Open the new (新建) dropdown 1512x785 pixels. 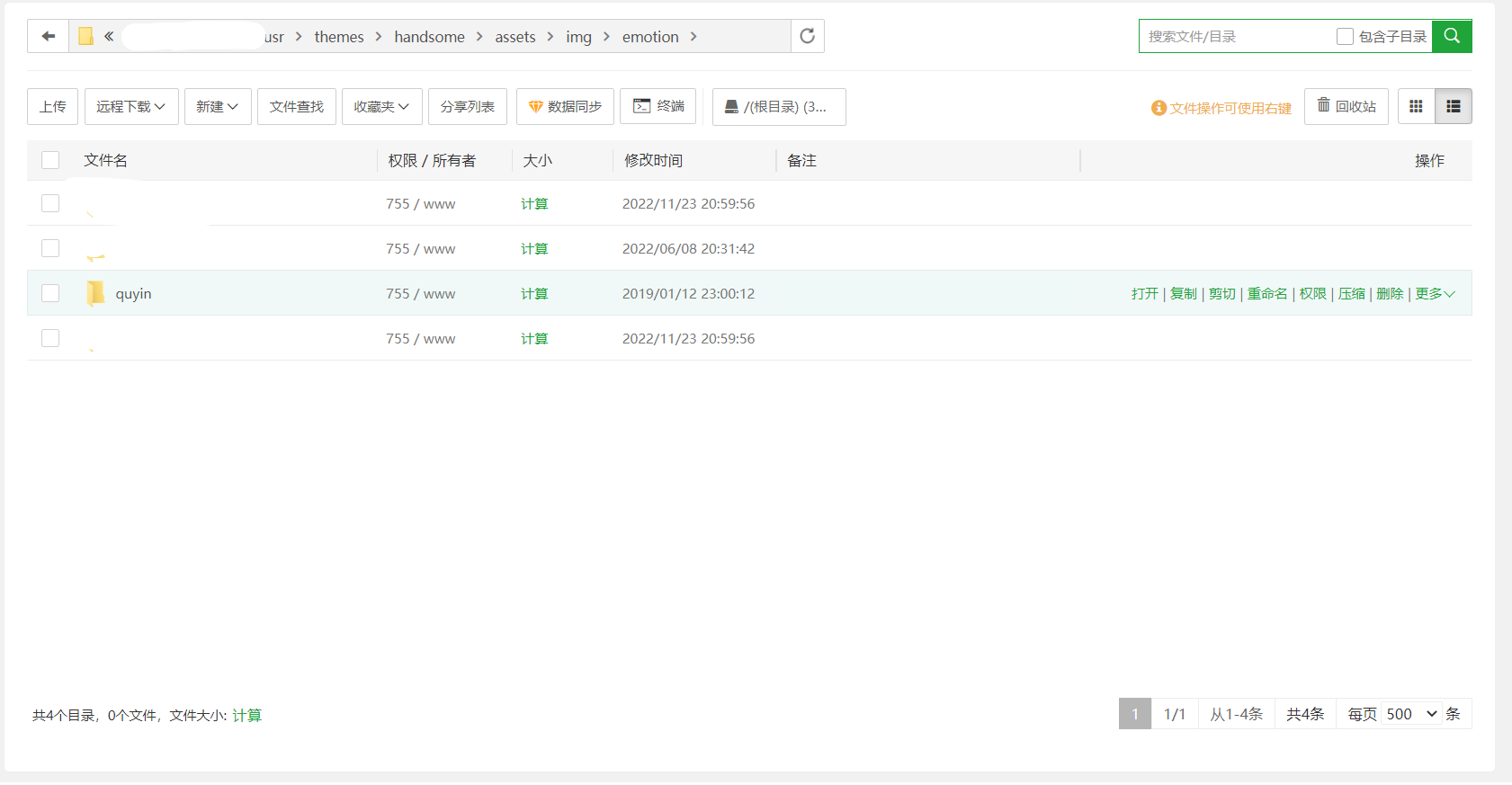(218, 106)
